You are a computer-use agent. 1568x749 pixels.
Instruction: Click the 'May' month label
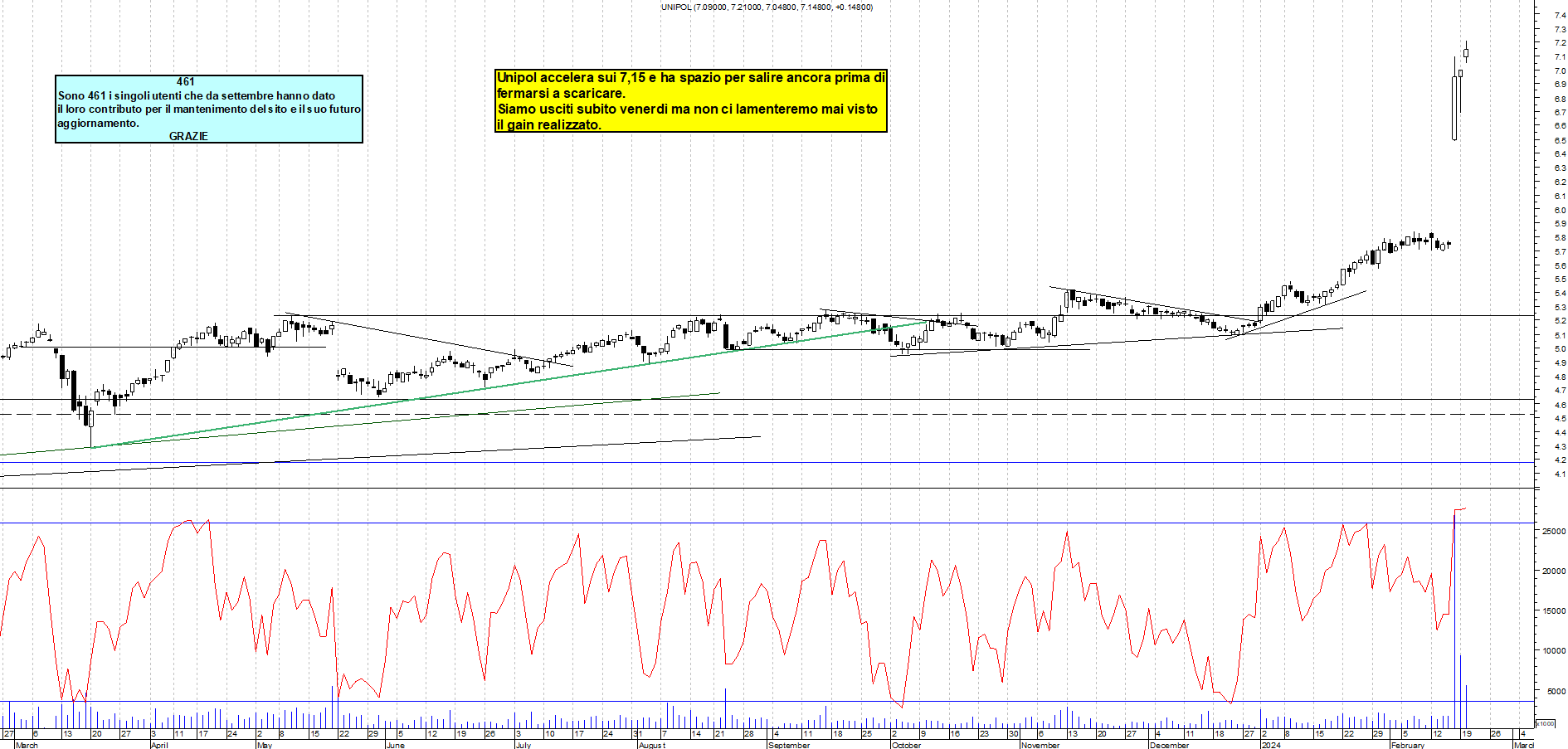click(265, 745)
